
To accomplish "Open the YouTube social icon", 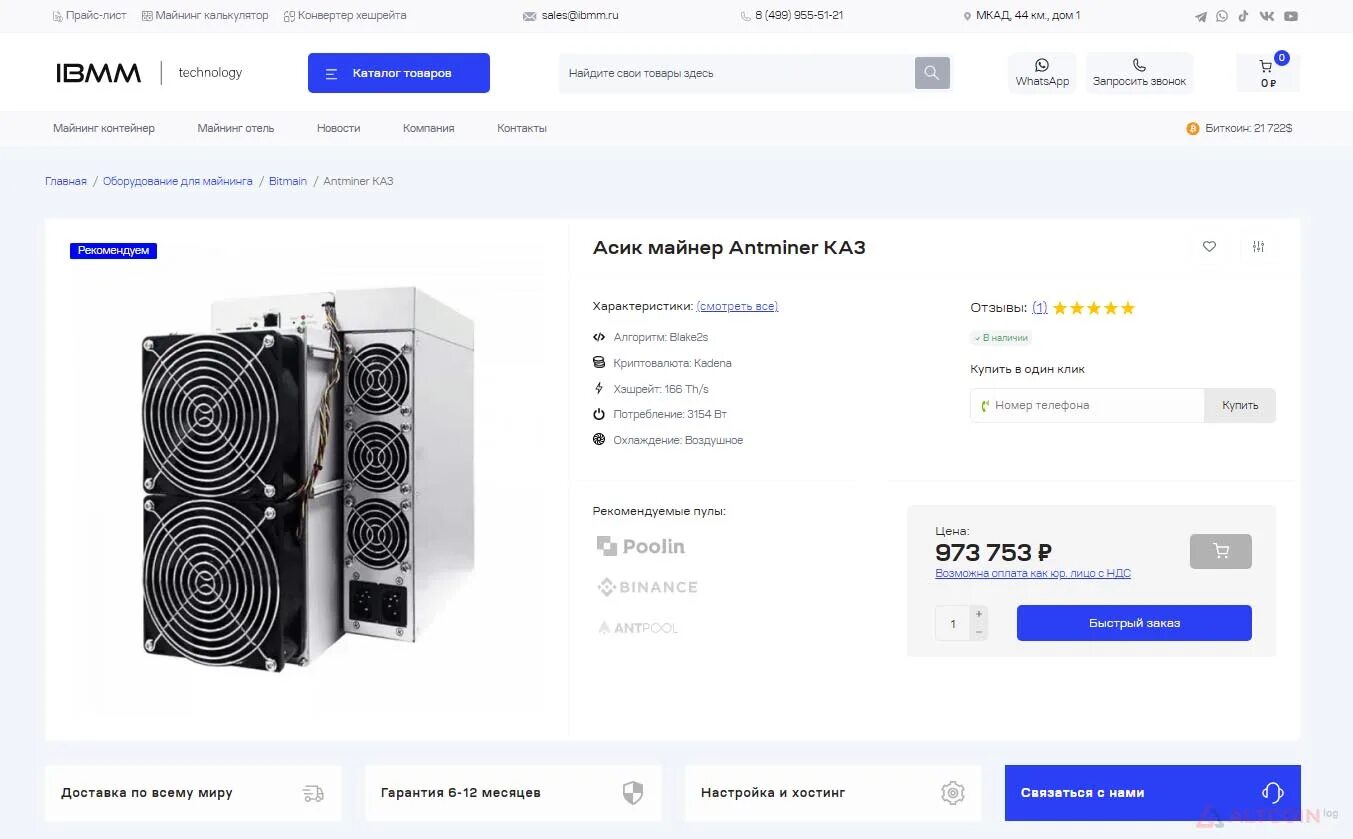I will (x=1291, y=16).
